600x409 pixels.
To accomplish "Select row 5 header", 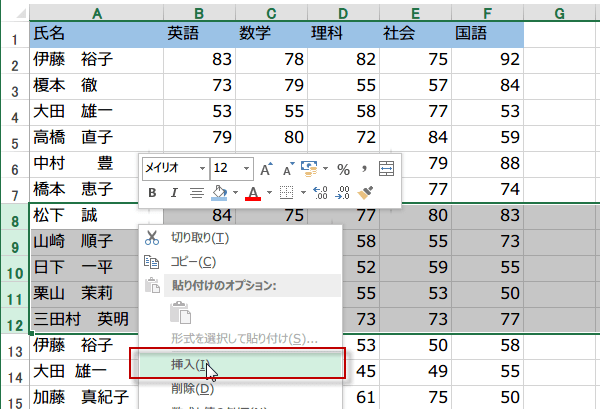I will 15,139.
